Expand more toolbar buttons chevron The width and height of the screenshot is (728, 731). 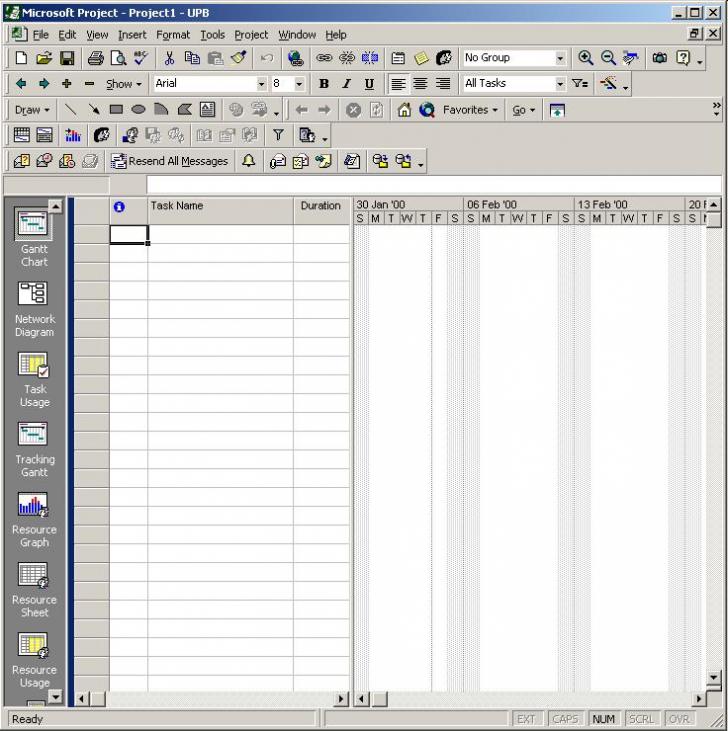716,109
